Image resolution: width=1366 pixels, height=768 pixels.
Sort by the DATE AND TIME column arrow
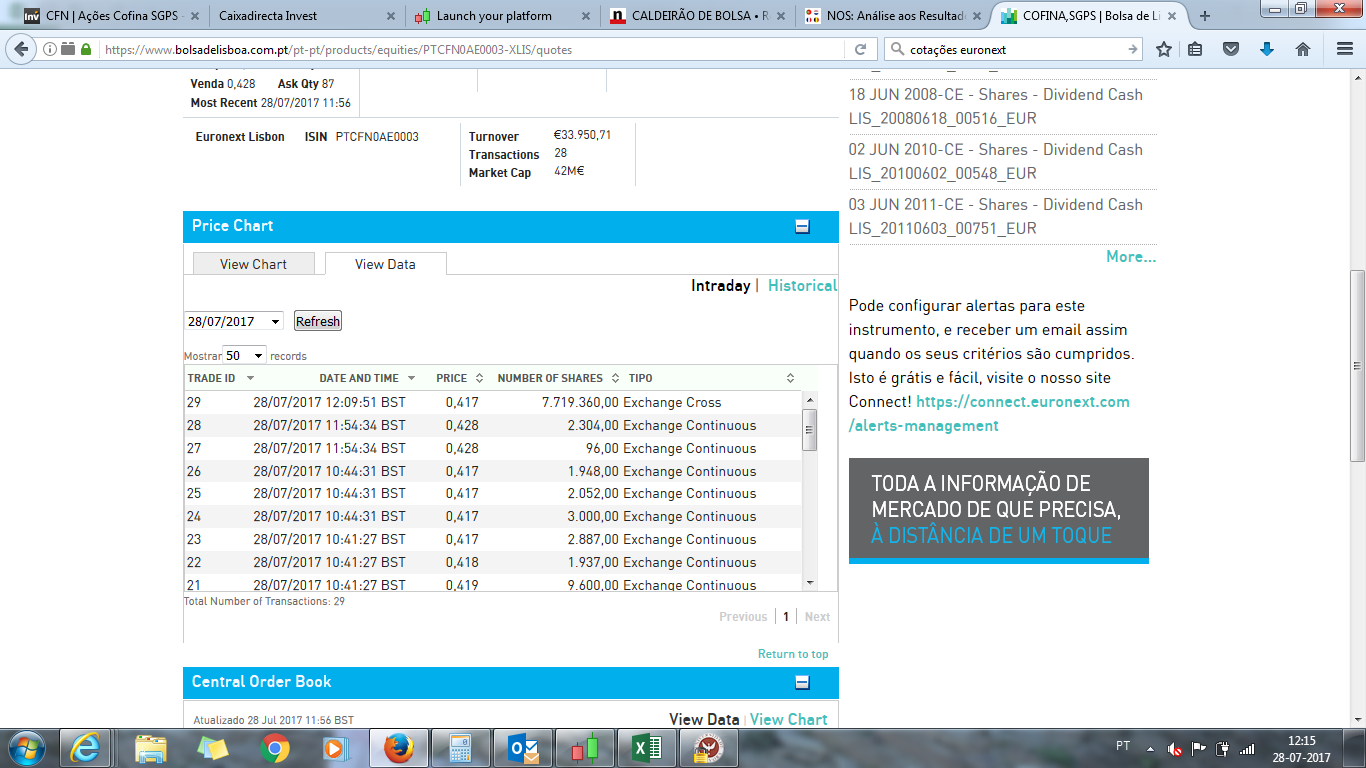(x=410, y=378)
